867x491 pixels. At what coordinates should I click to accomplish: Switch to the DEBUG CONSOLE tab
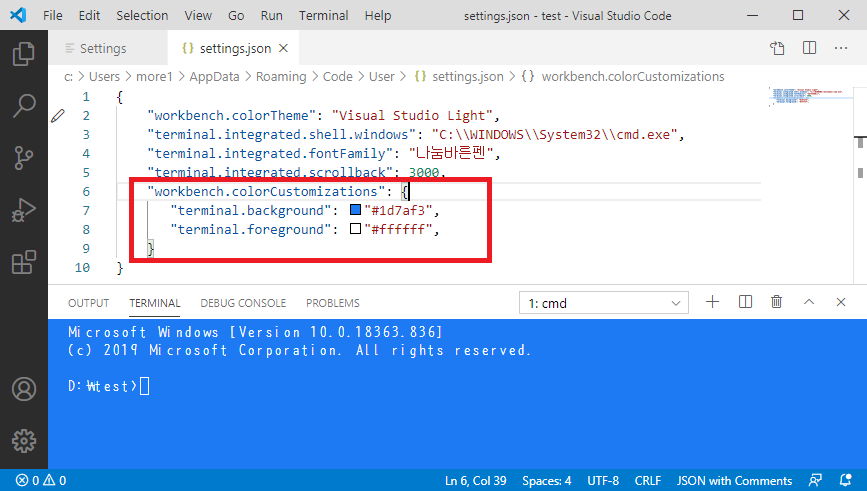243,303
